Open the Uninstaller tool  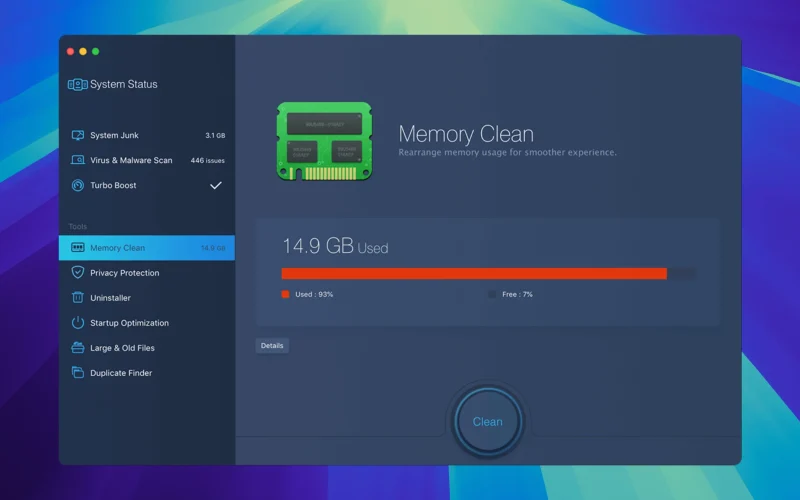tap(147, 297)
